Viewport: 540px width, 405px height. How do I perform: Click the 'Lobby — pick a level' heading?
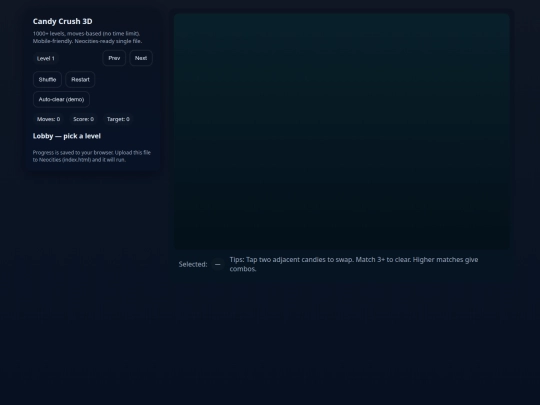point(67,136)
